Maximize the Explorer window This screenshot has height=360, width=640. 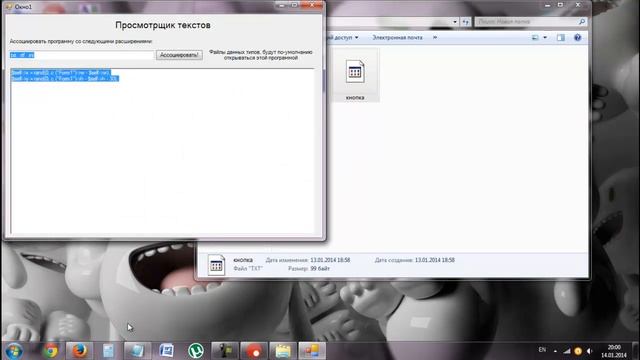560,5
